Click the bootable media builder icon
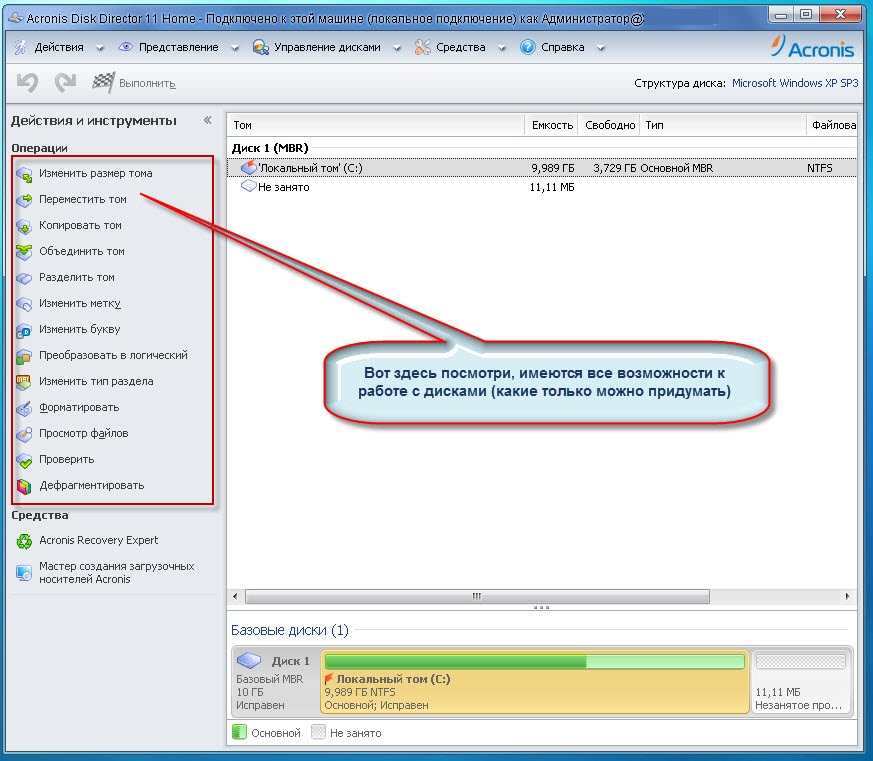 click(24, 572)
